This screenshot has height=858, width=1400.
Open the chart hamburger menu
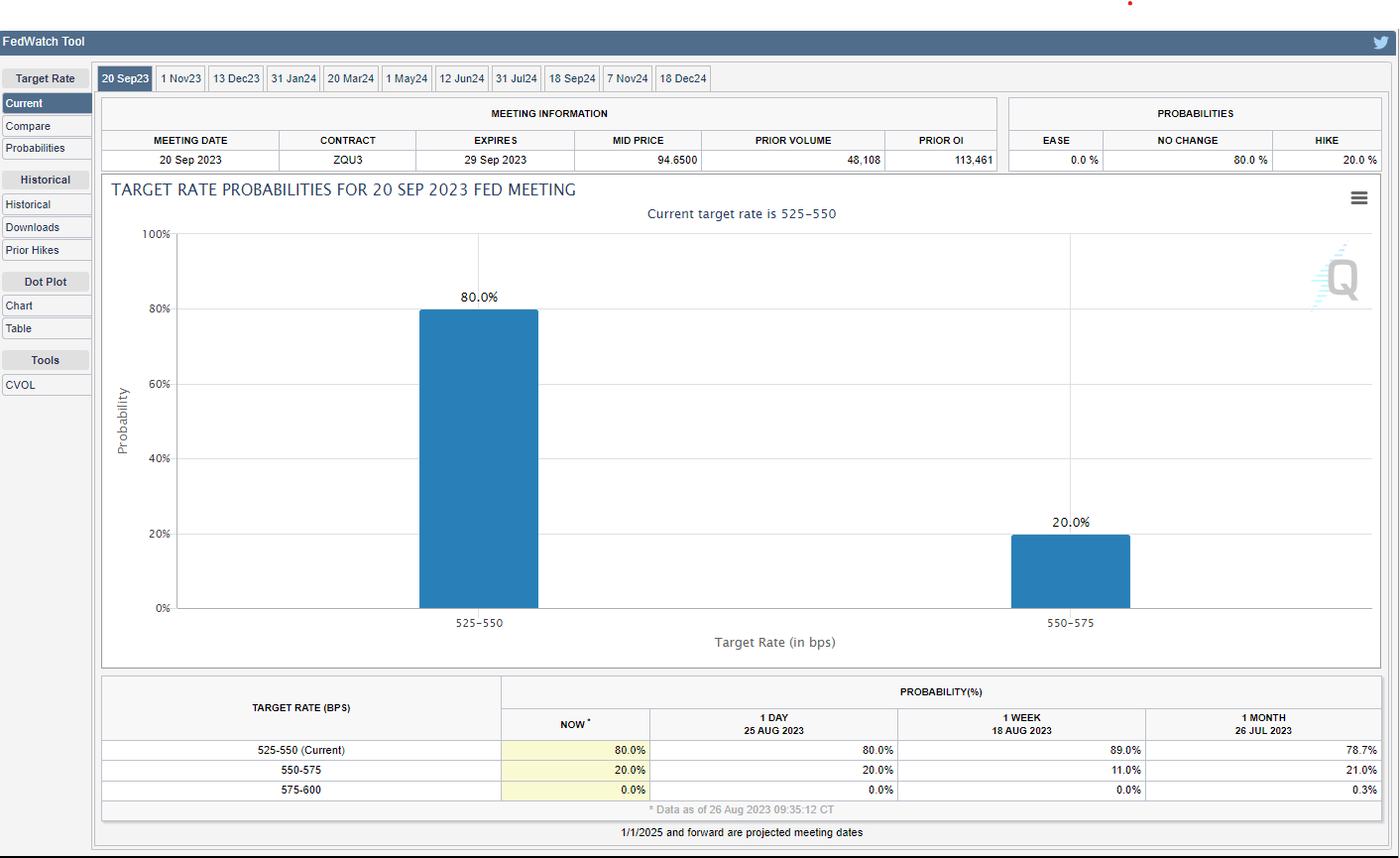point(1359,198)
